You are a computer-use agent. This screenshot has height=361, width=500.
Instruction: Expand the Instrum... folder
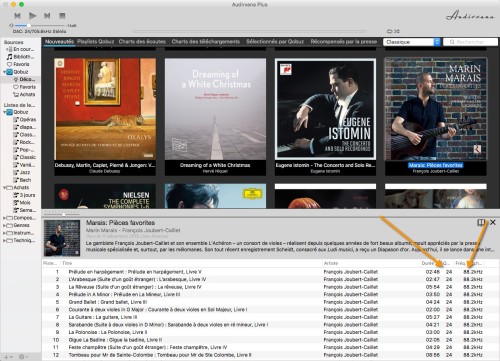pos(4,233)
